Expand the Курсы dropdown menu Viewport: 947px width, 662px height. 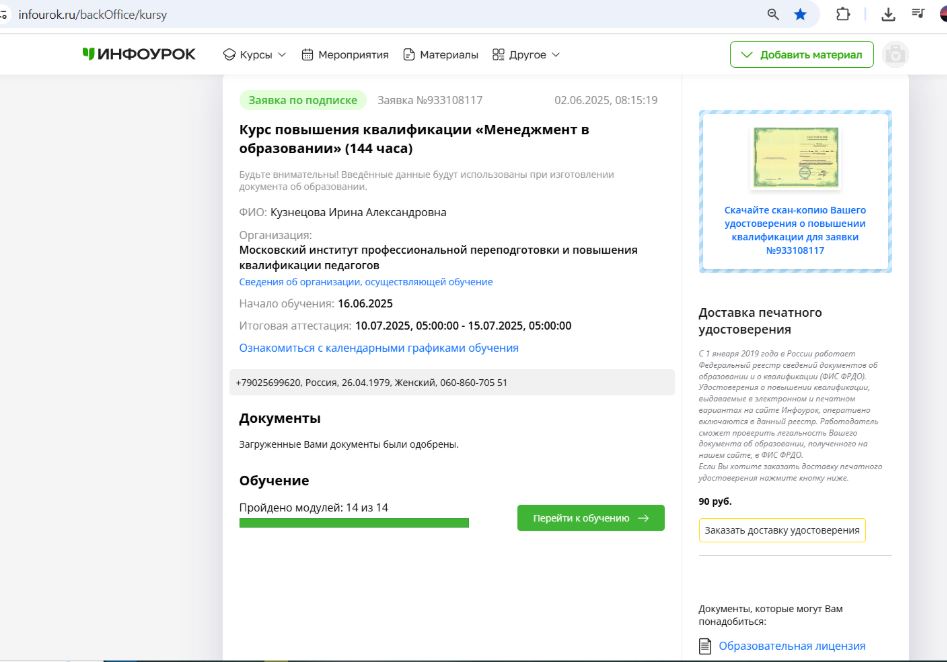click(254, 55)
